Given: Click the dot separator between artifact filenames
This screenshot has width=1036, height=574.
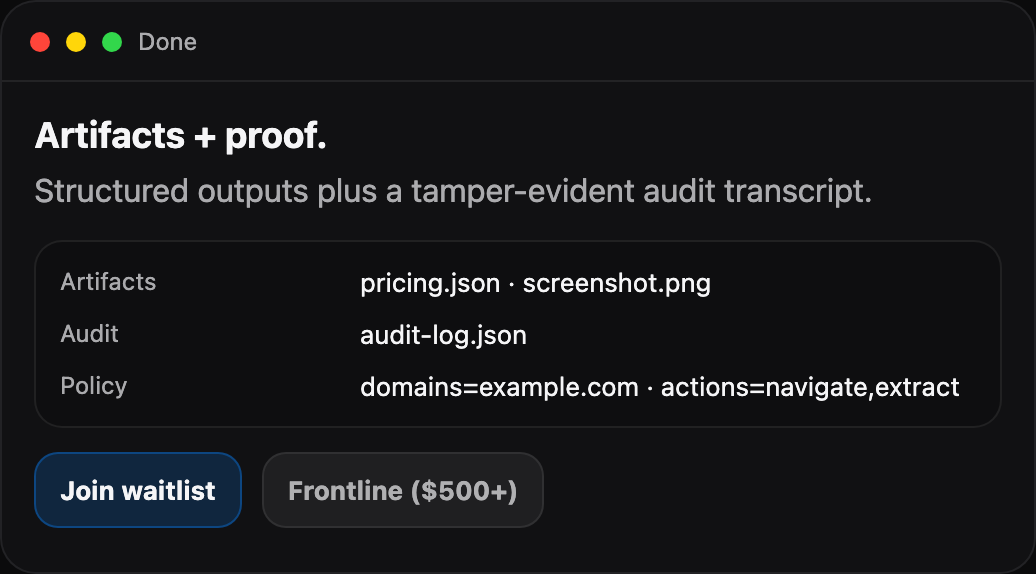Looking at the screenshot, I should coord(511,283).
